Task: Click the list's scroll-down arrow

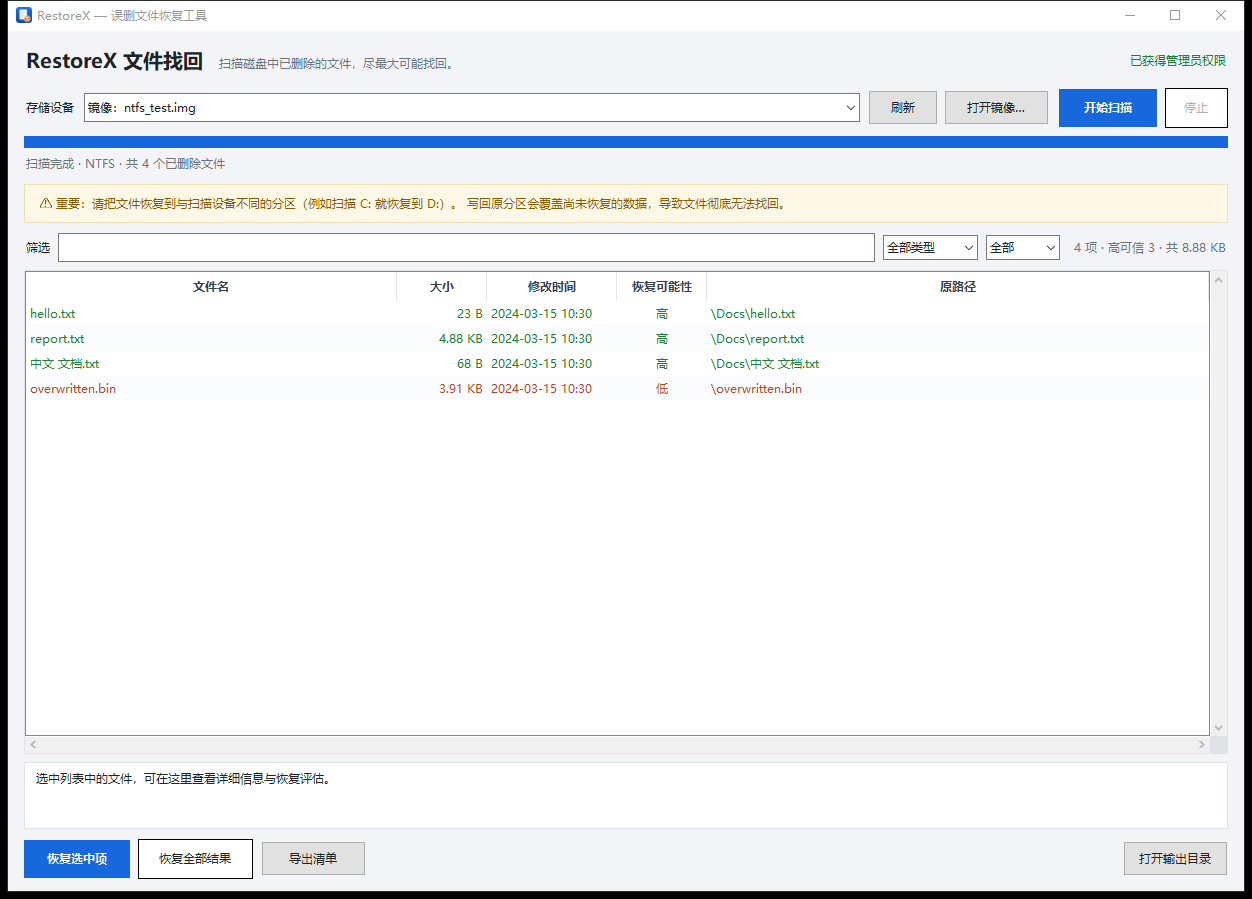Action: point(1218,727)
